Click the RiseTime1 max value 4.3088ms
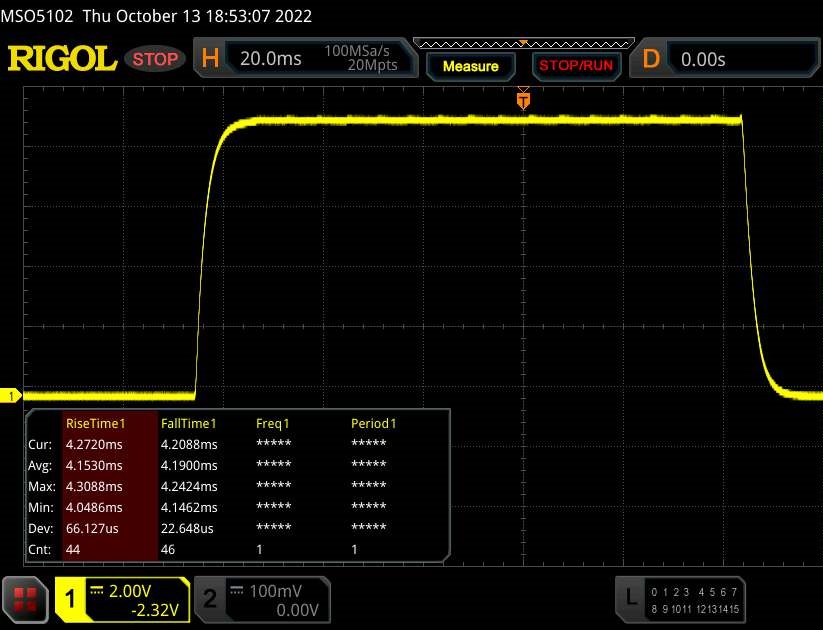 coord(94,487)
